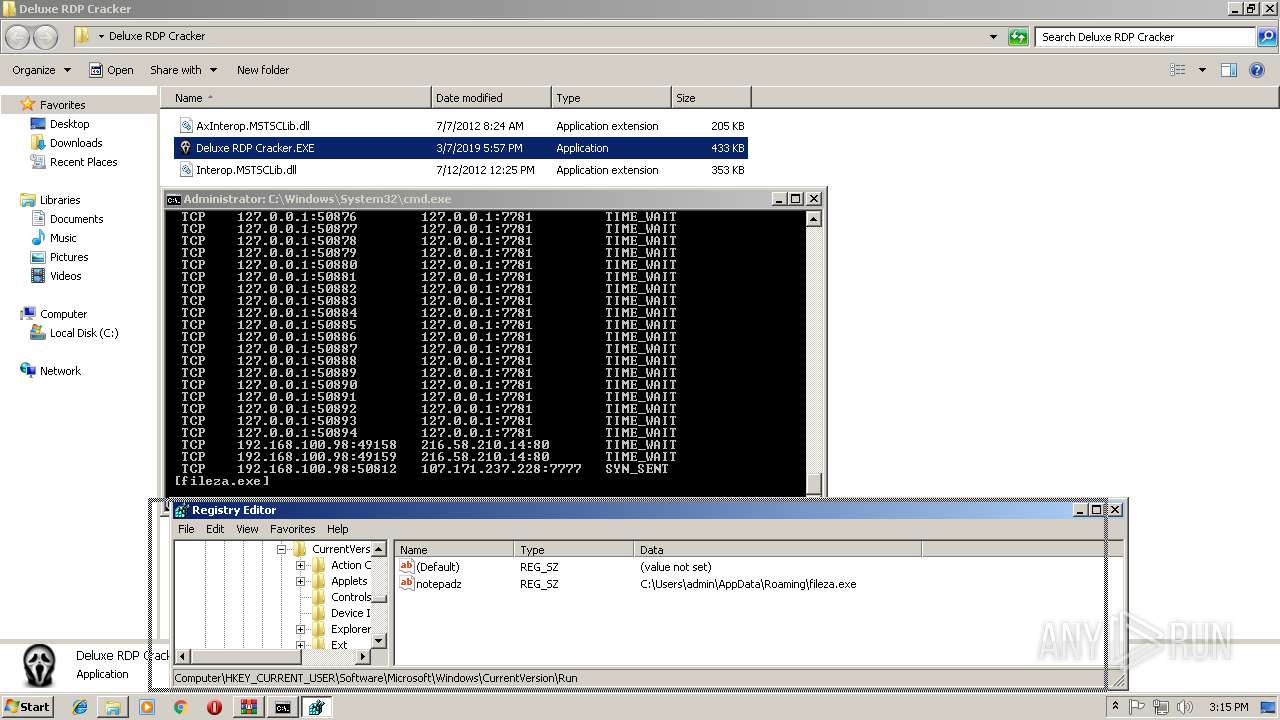Expand the Explorer registry key
The height and width of the screenshot is (720, 1280).
coord(300,629)
